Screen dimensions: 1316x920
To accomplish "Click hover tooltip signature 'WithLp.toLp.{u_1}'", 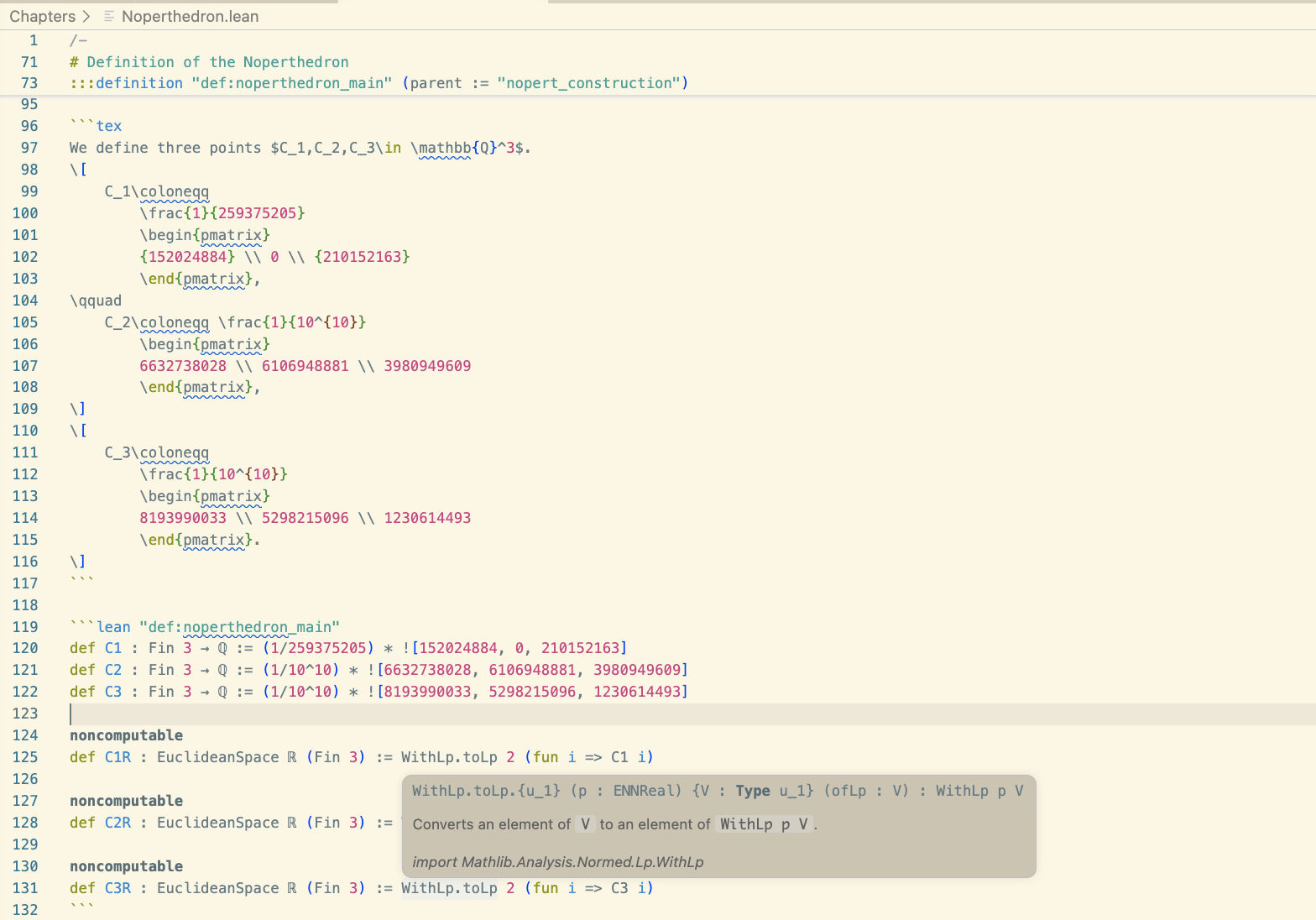I will click(x=486, y=791).
